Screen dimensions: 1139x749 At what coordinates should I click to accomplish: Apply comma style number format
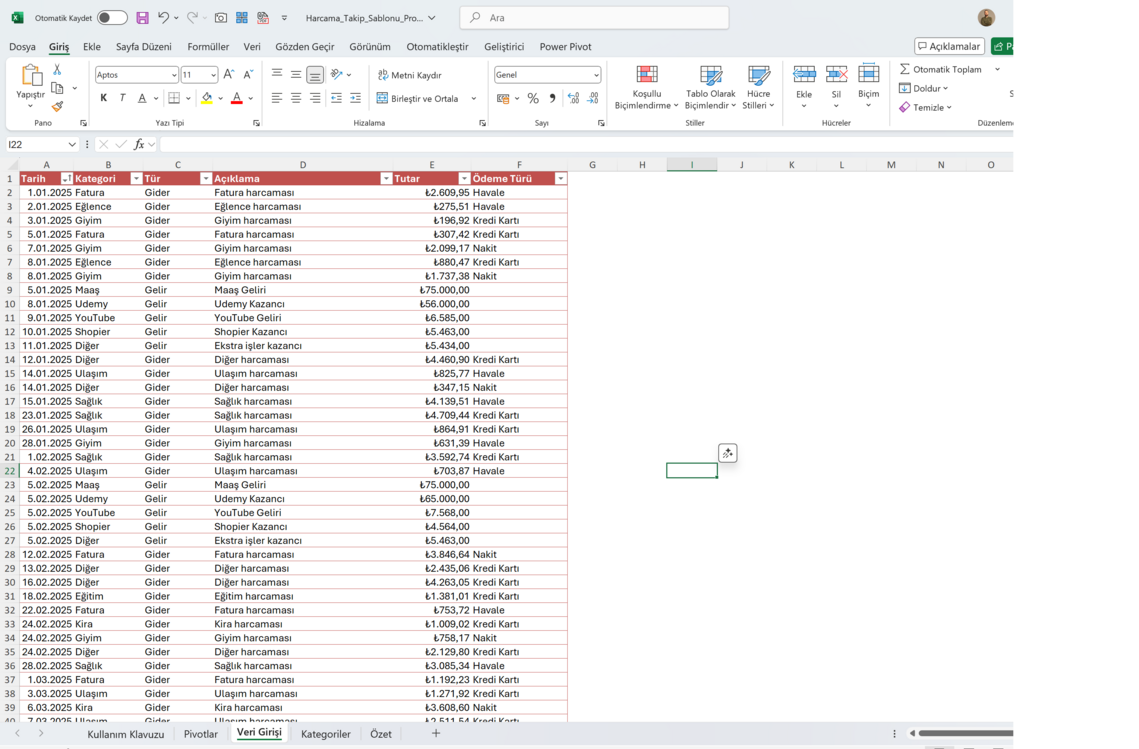pyautogui.click(x=552, y=98)
